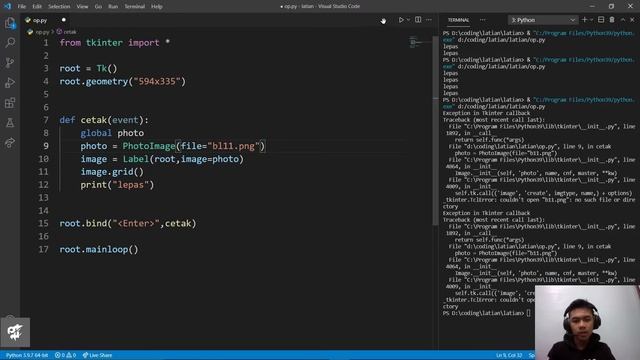The width and height of the screenshot is (640, 360).
Task: Create a new terminal with plus icon
Action: 584,20
